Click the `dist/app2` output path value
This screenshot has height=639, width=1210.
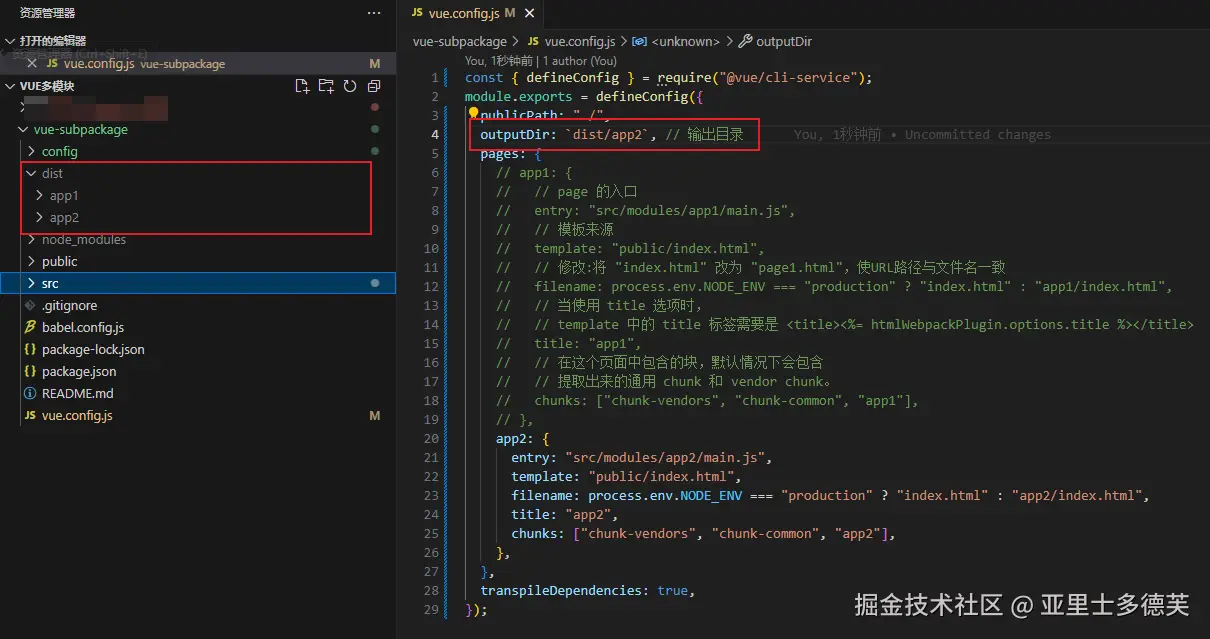(x=610, y=134)
